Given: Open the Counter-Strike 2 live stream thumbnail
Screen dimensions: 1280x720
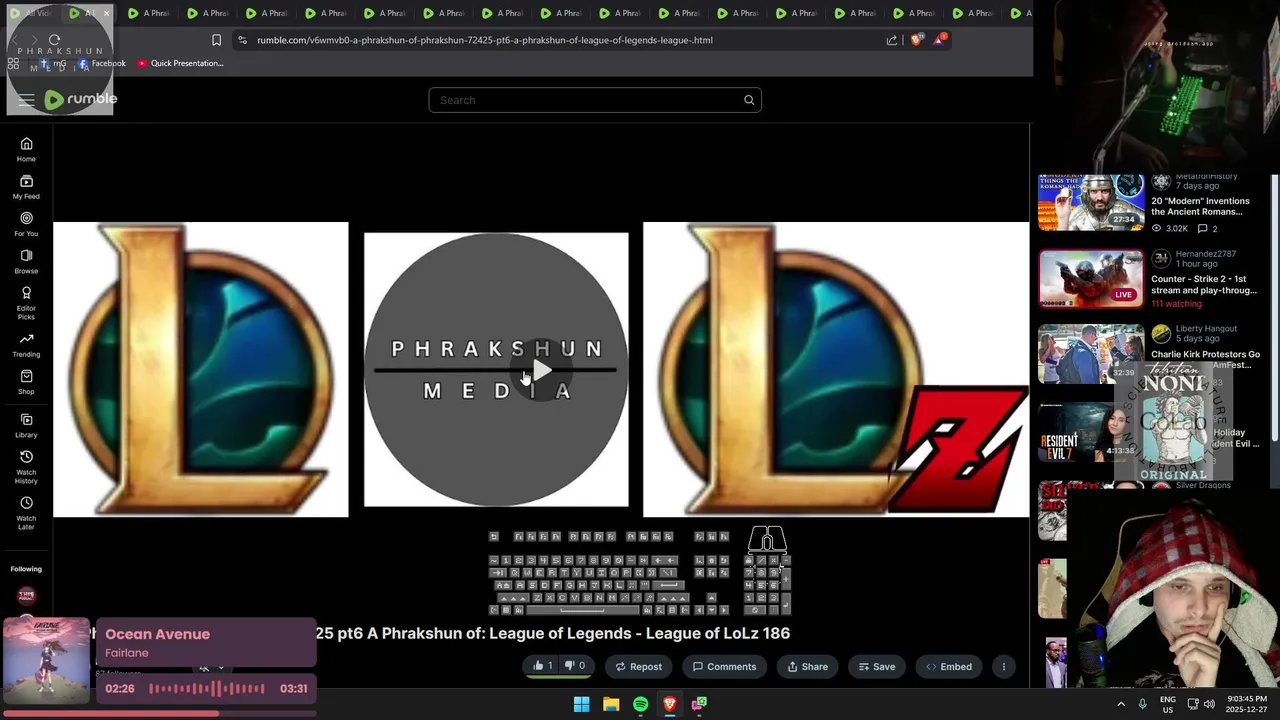Looking at the screenshot, I should pos(1090,278).
